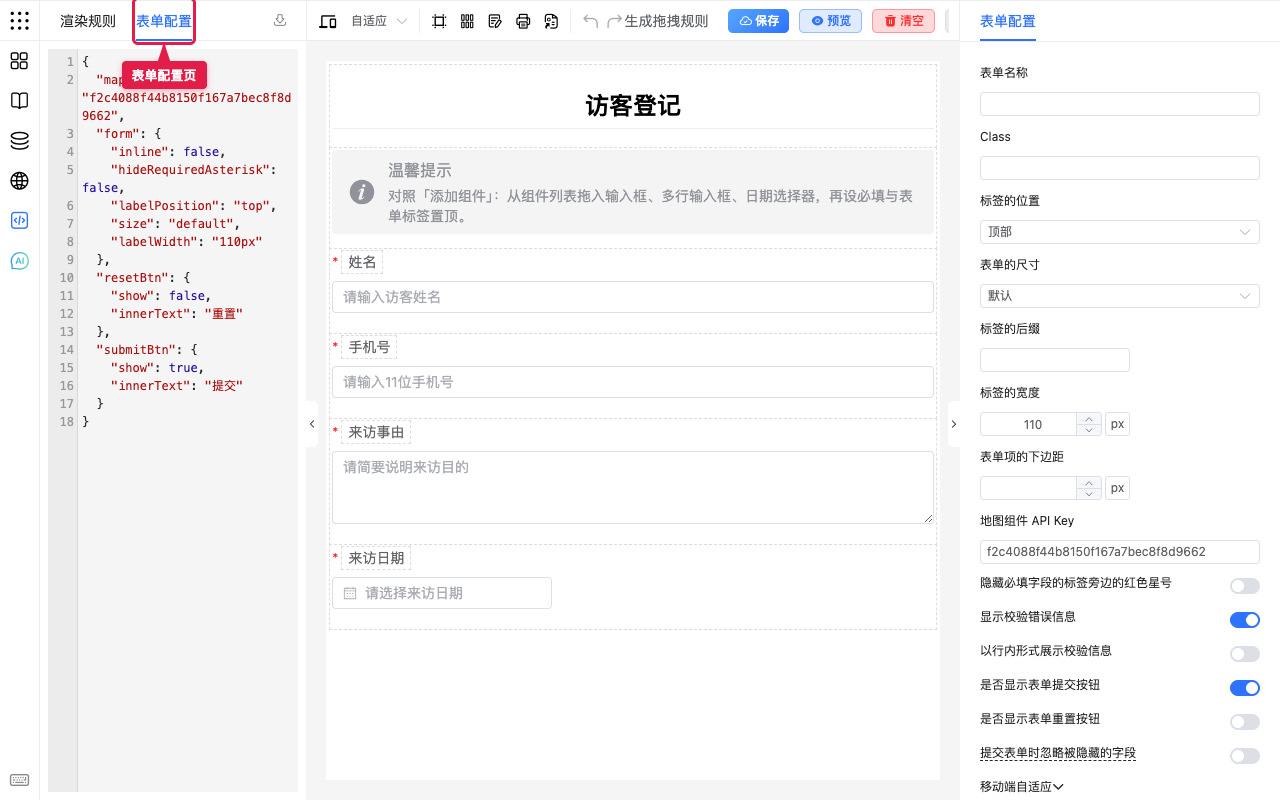Viewport: 1280px width, 800px height.
Task: Switch to the 渲染规则 tab
Action: click(x=88, y=21)
